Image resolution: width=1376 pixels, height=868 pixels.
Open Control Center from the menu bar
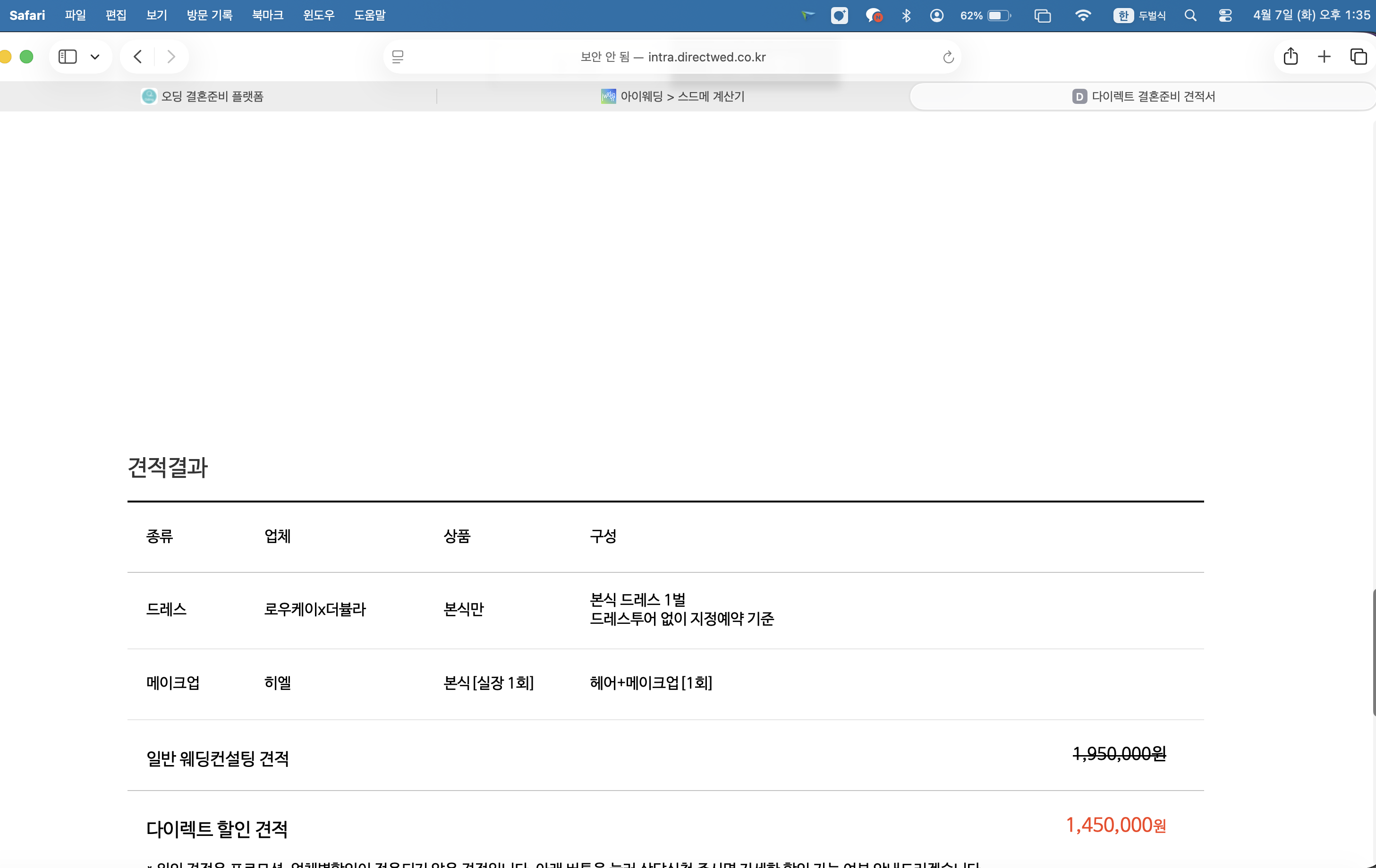(x=1224, y=16)
